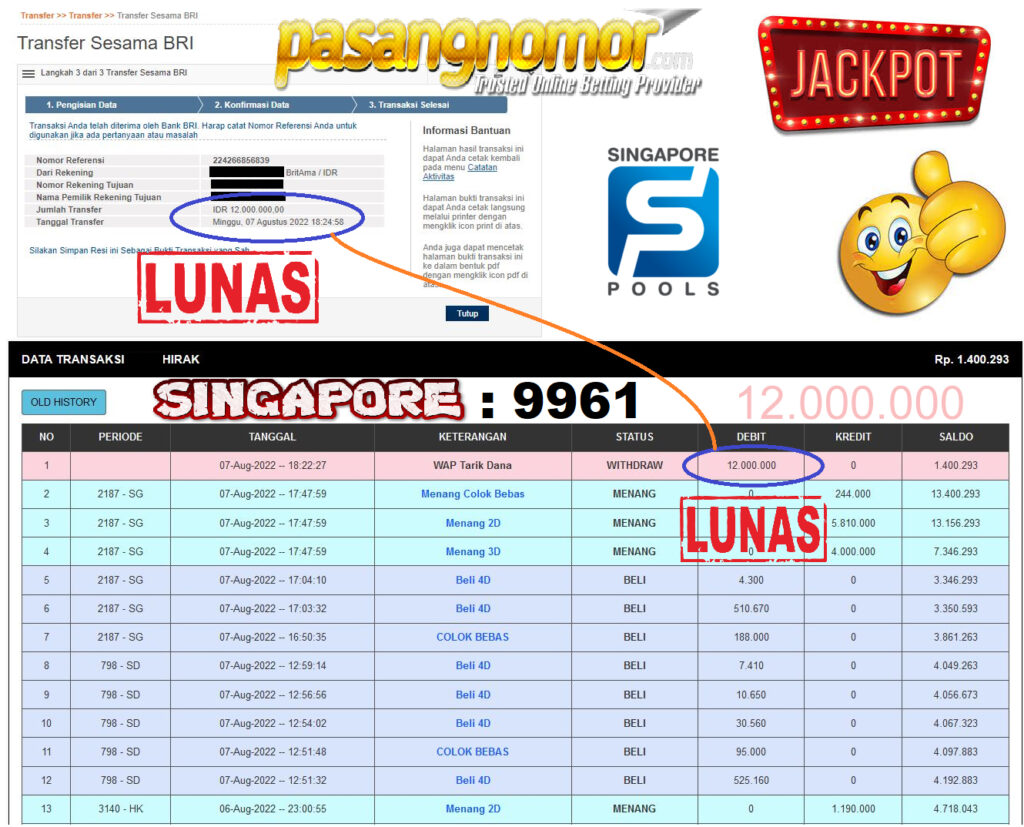Click the SALDO column header
The width and height of the screenshot is (1024, 827).
tap(955, 437)
